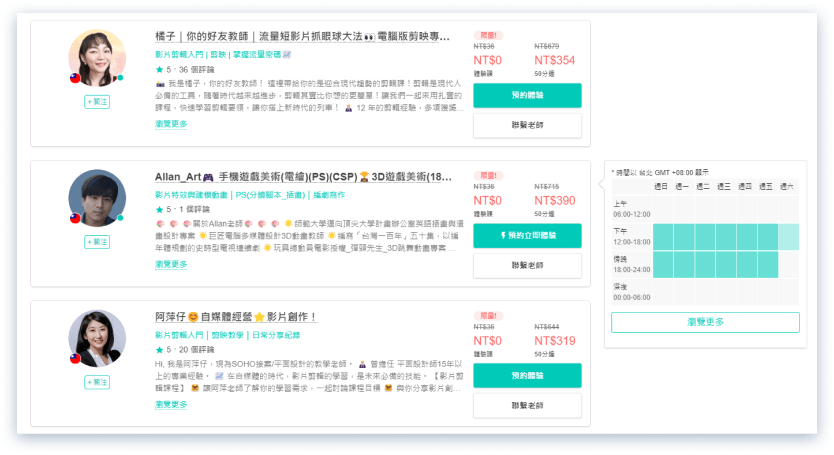
Task: Open the PS(分鏡腳本_插畫) tag link
Action: pyautogui.click(x=270, y=193)
